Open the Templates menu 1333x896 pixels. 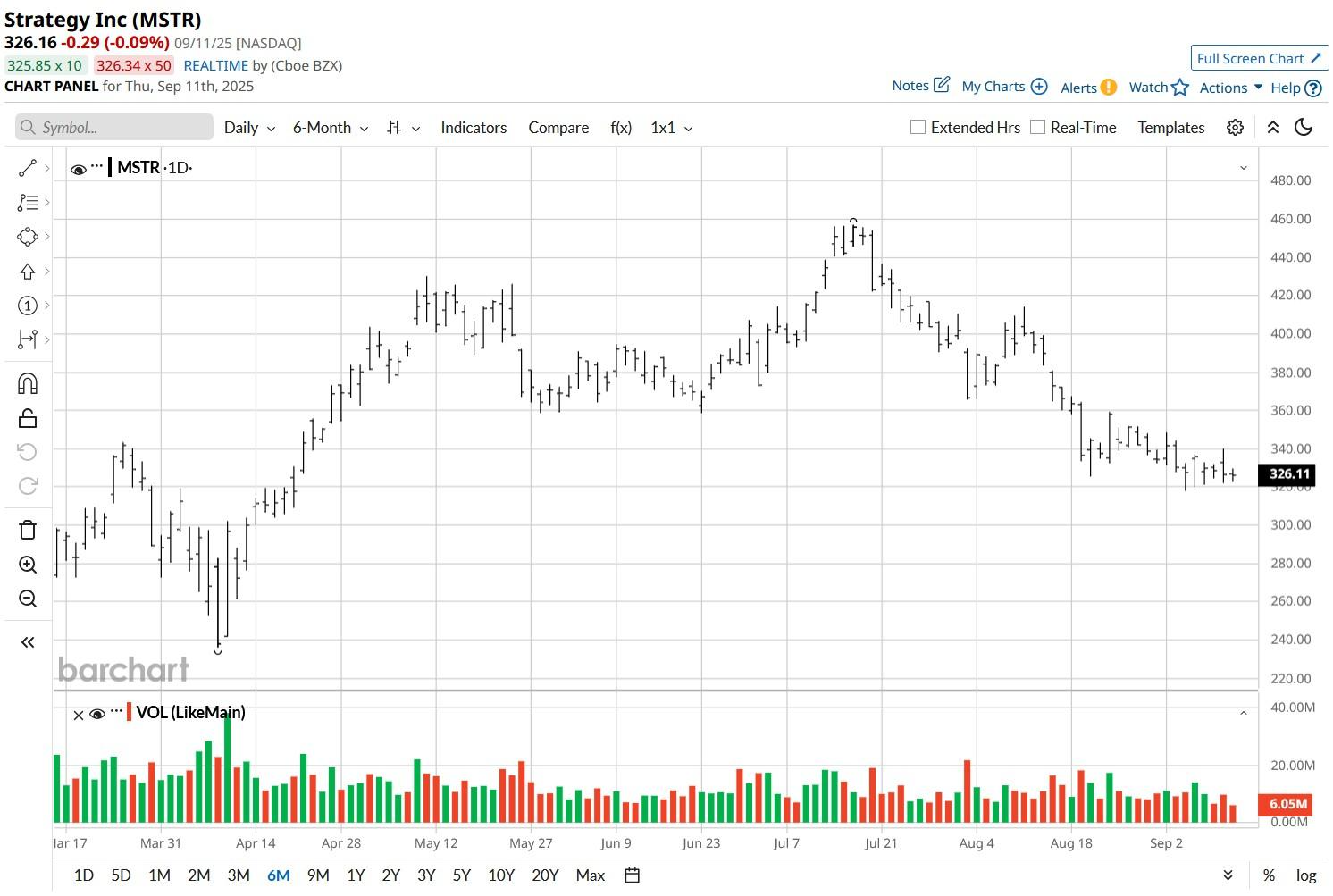(1171, 128)
